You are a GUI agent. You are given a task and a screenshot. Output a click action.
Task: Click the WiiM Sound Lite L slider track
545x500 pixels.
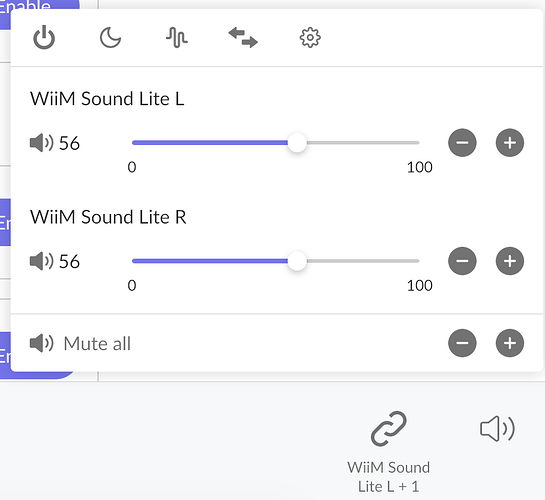click(276, 143)
